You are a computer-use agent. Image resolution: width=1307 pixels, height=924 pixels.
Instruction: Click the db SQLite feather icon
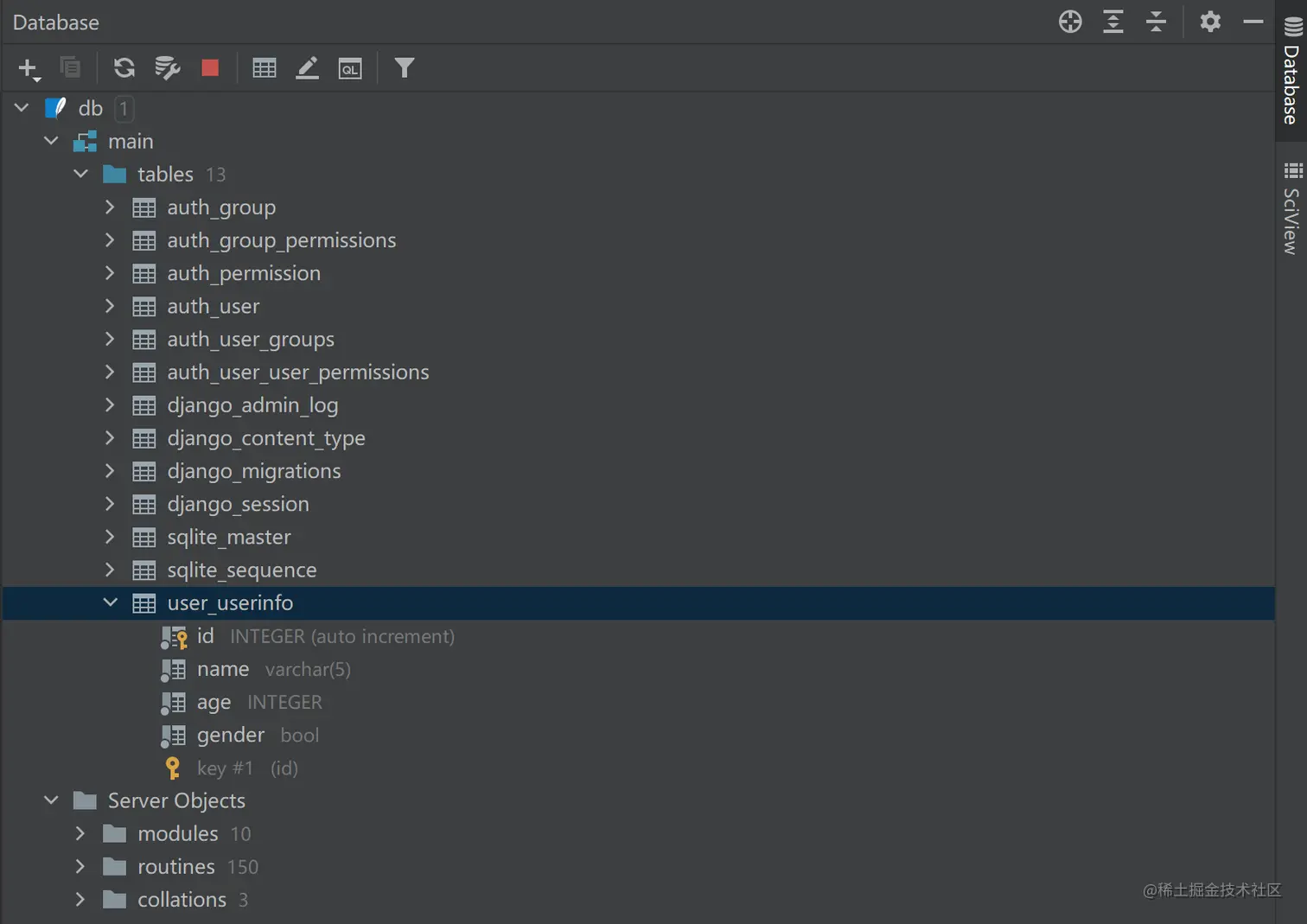(x=56, y=108)
